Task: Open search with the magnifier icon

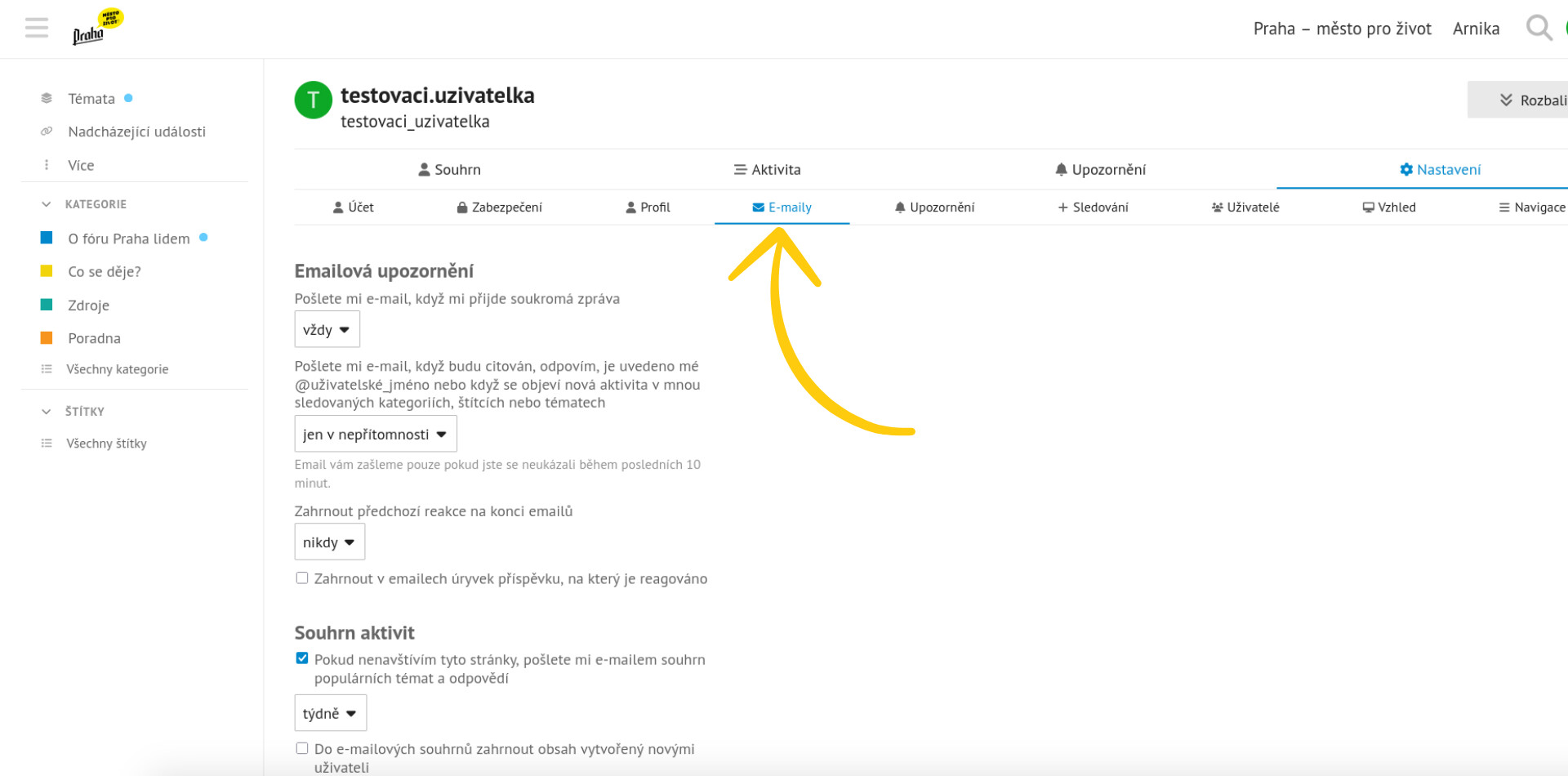Action: point(1539,29)
